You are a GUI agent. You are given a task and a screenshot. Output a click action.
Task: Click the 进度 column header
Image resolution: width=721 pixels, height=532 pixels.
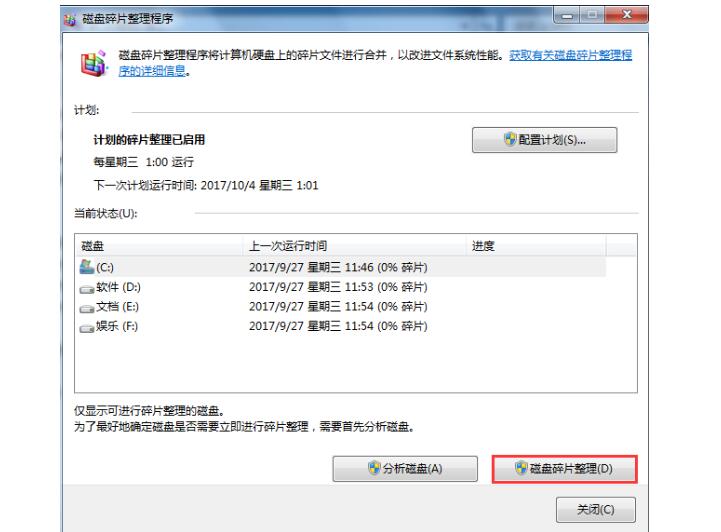pyautogui.click(x=536, y=246)
